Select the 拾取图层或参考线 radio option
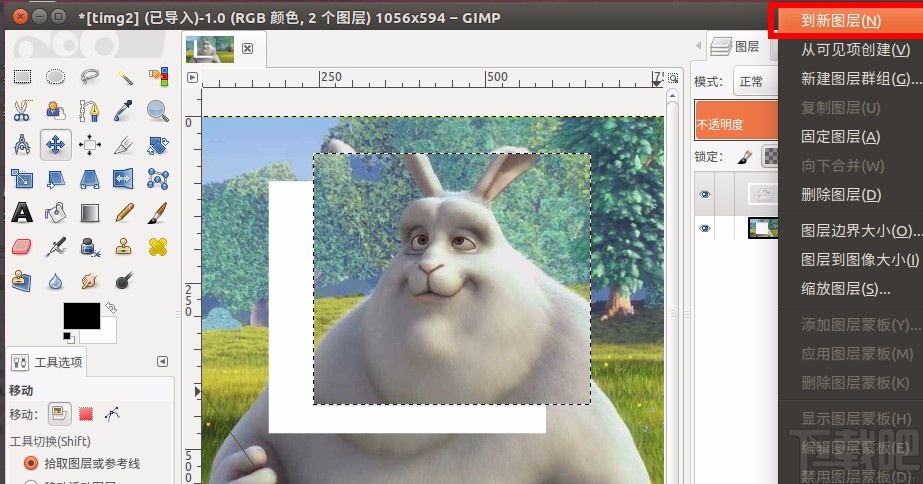 (x=30, y=463)
